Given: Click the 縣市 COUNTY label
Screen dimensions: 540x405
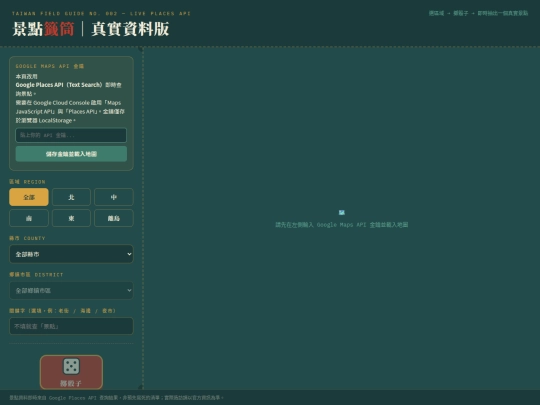Looking at the screenshot, I should point(27,238).
